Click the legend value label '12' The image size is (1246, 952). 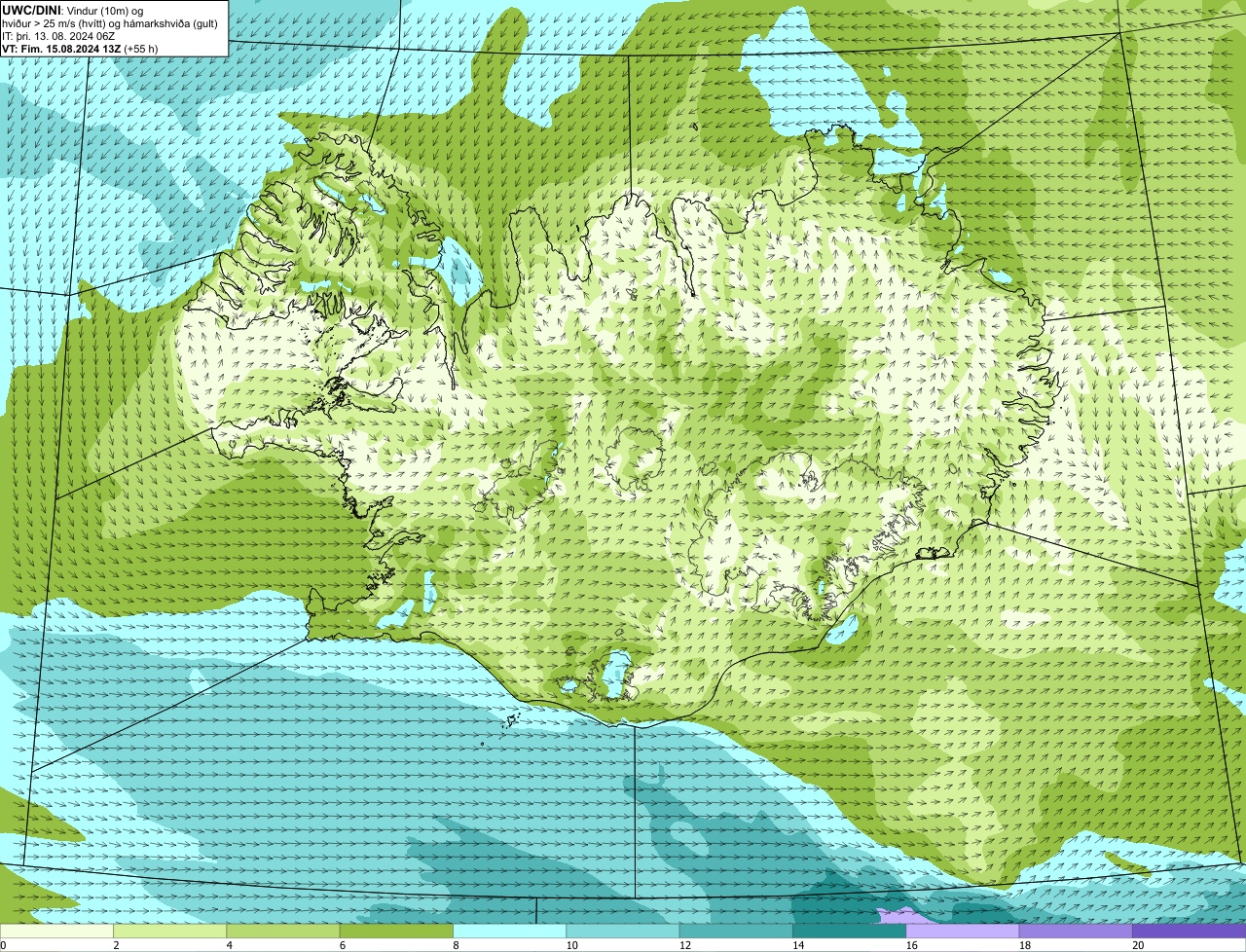point(684,945)
